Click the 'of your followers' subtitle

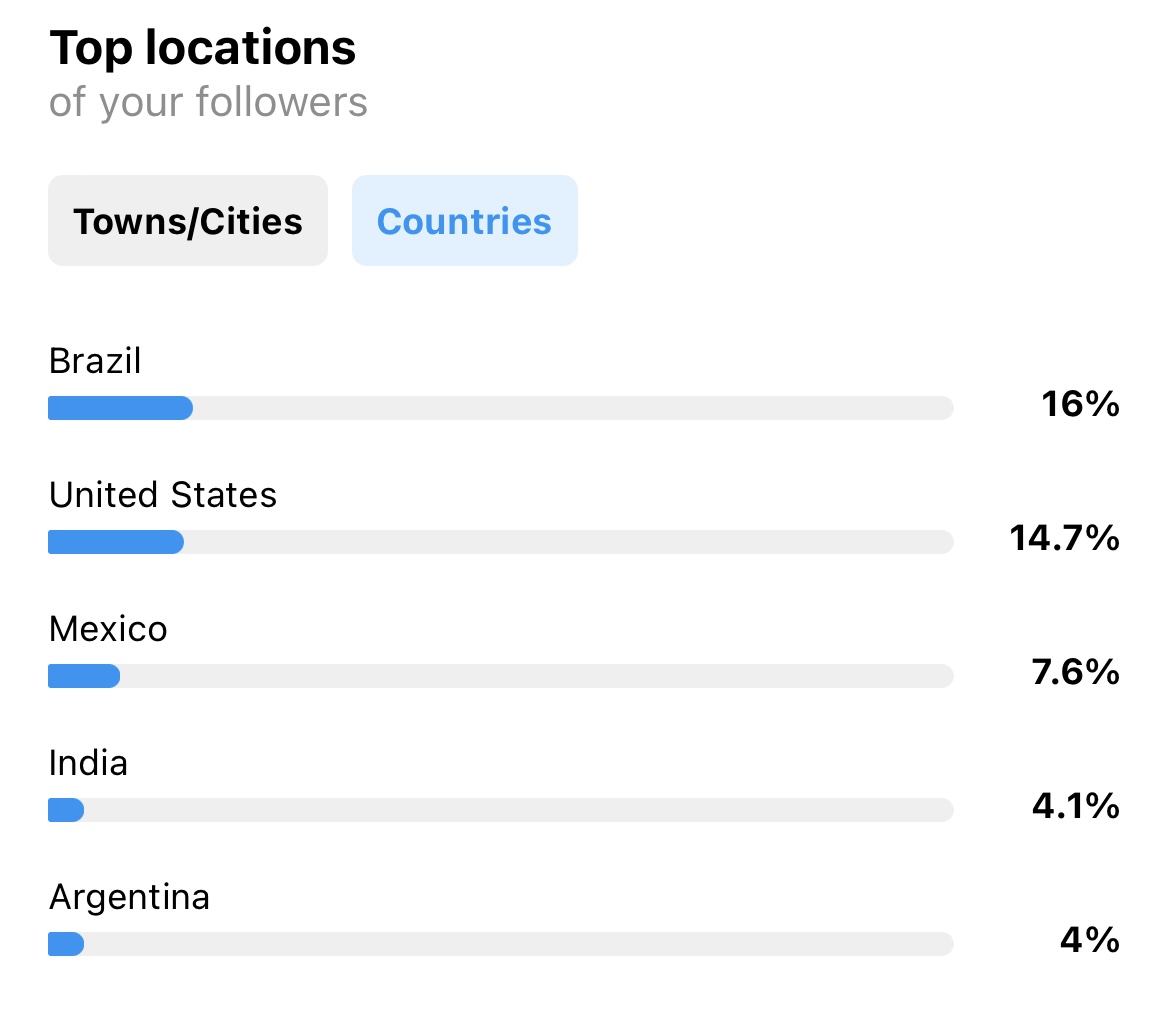tap(208, 103)
